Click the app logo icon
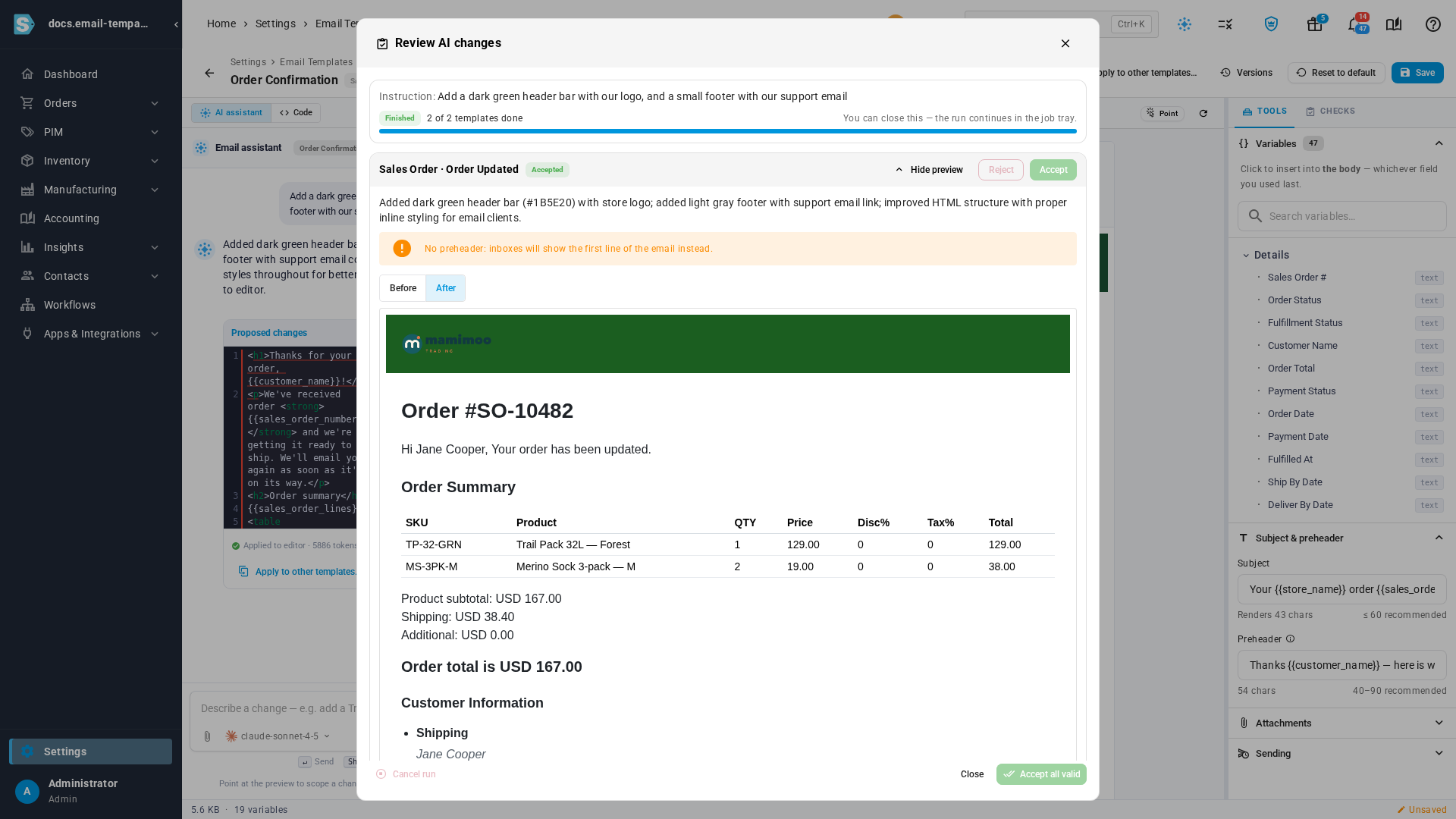The height and width of the screenshot is (819, 1456). [x=24, y=24]
